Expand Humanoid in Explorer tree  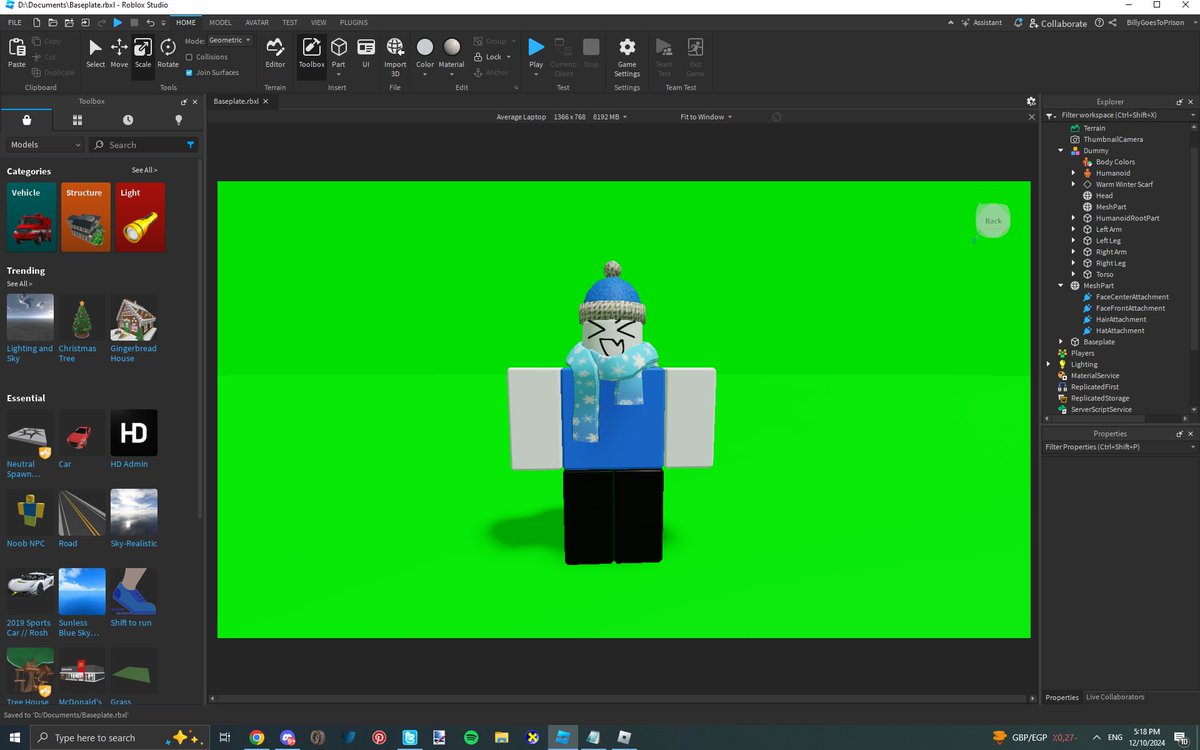(1073, 173)
